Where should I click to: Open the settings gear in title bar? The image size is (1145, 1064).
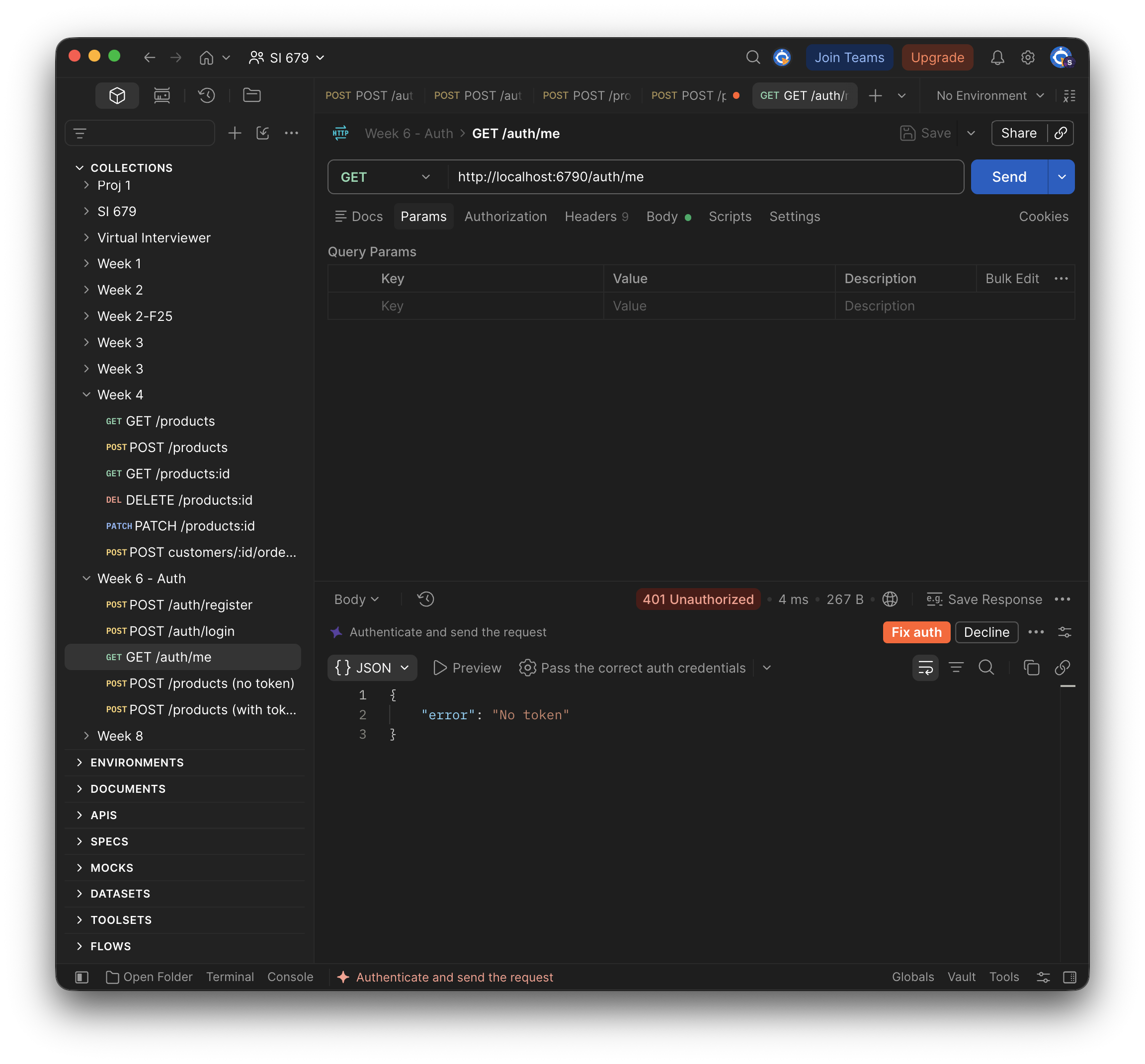1028,58
